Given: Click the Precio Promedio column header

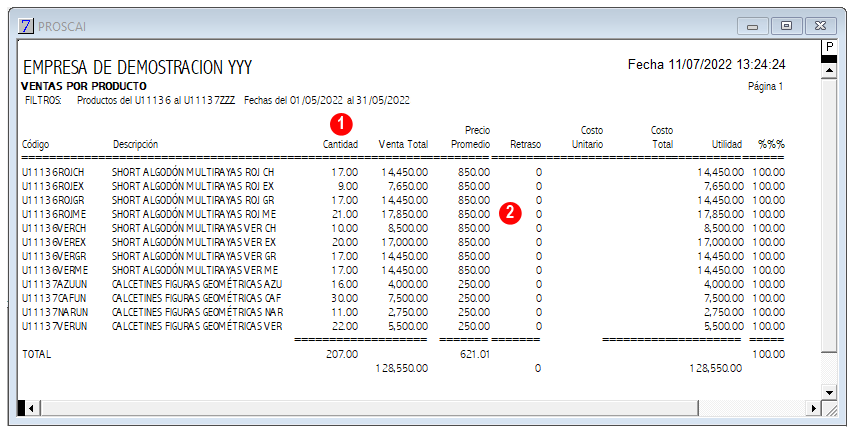Looking at the screenshot, I should tap(471, 137).
